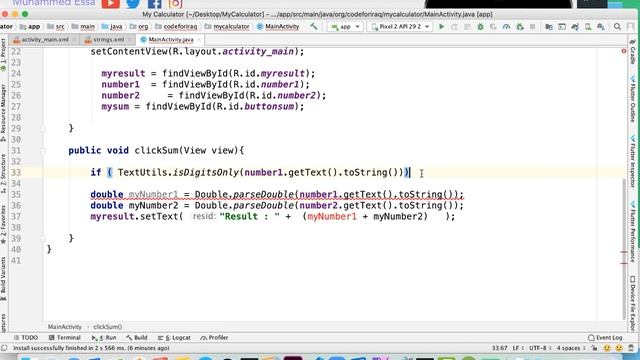Viewport: 640px width, 360px height.
Task: Click the fold end marker at line 39
Action: click(x=43, y=238)
